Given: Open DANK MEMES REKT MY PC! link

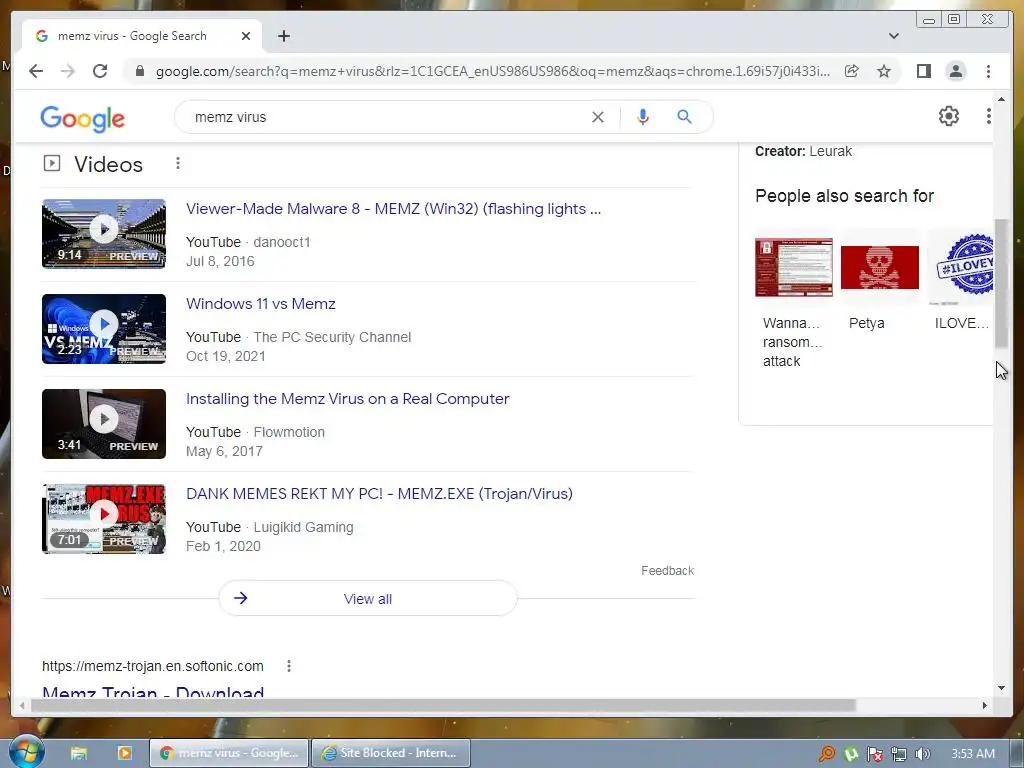Looking at the screenshot, I should tap(379, 494).
